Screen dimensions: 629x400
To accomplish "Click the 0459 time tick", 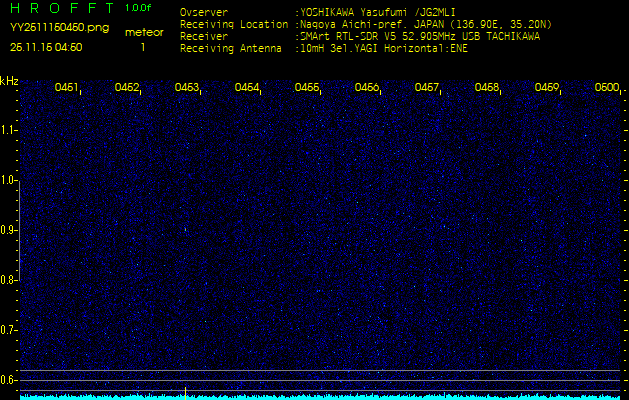I will pyautogui.click(x=547, y=88).
